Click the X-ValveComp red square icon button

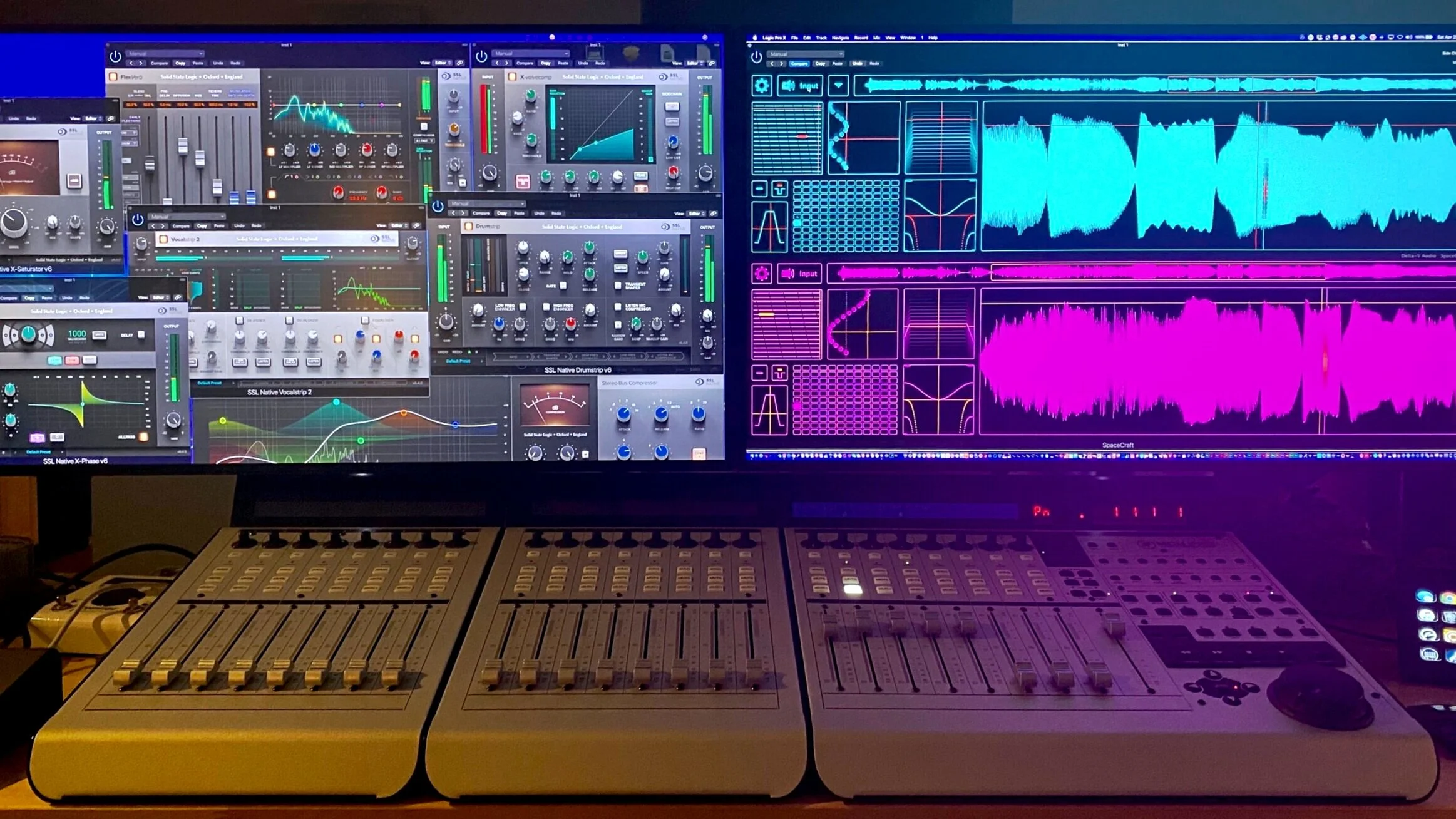[522, 182]
